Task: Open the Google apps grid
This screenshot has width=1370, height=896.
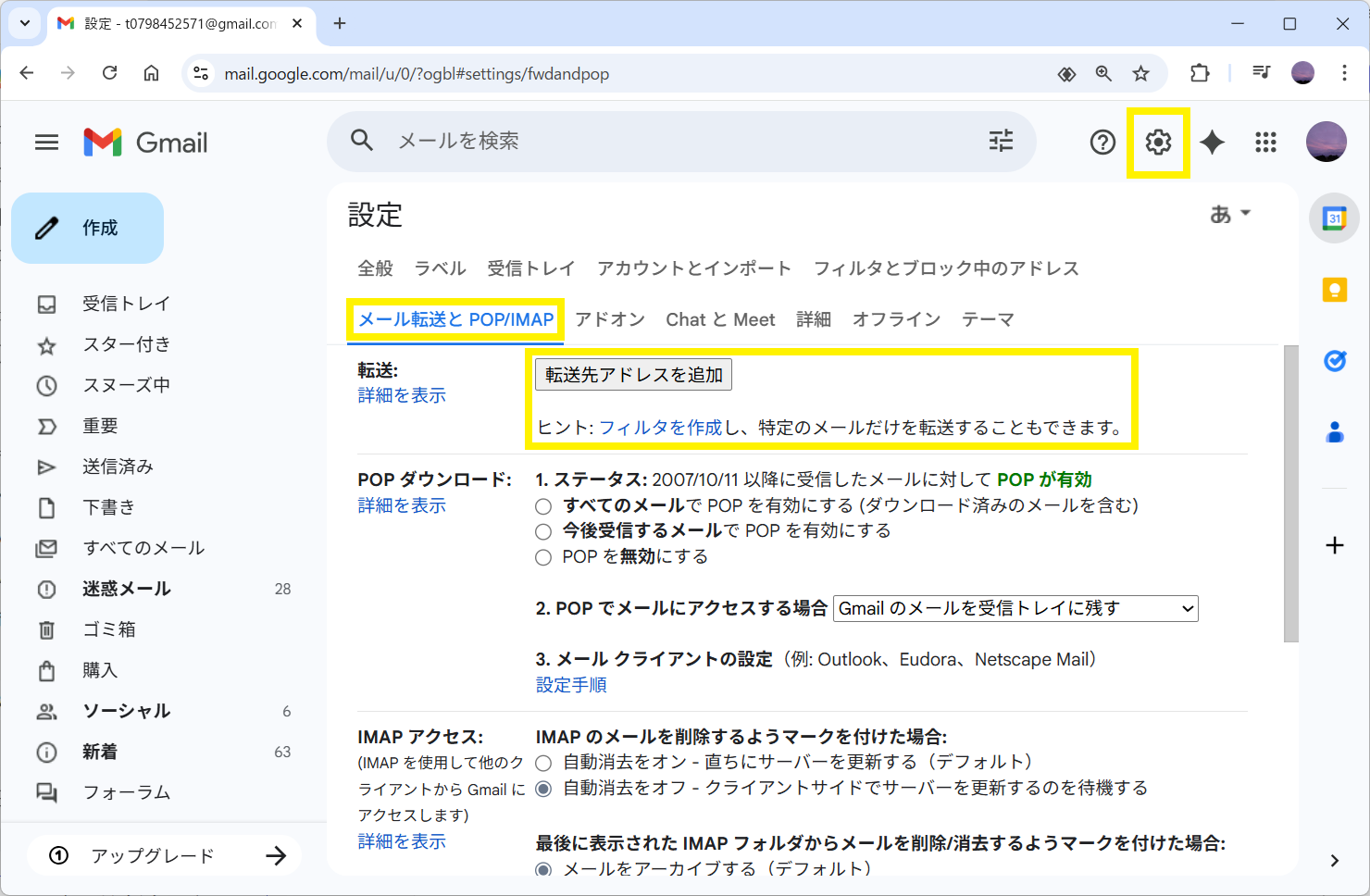Action: pos(1265,143)
